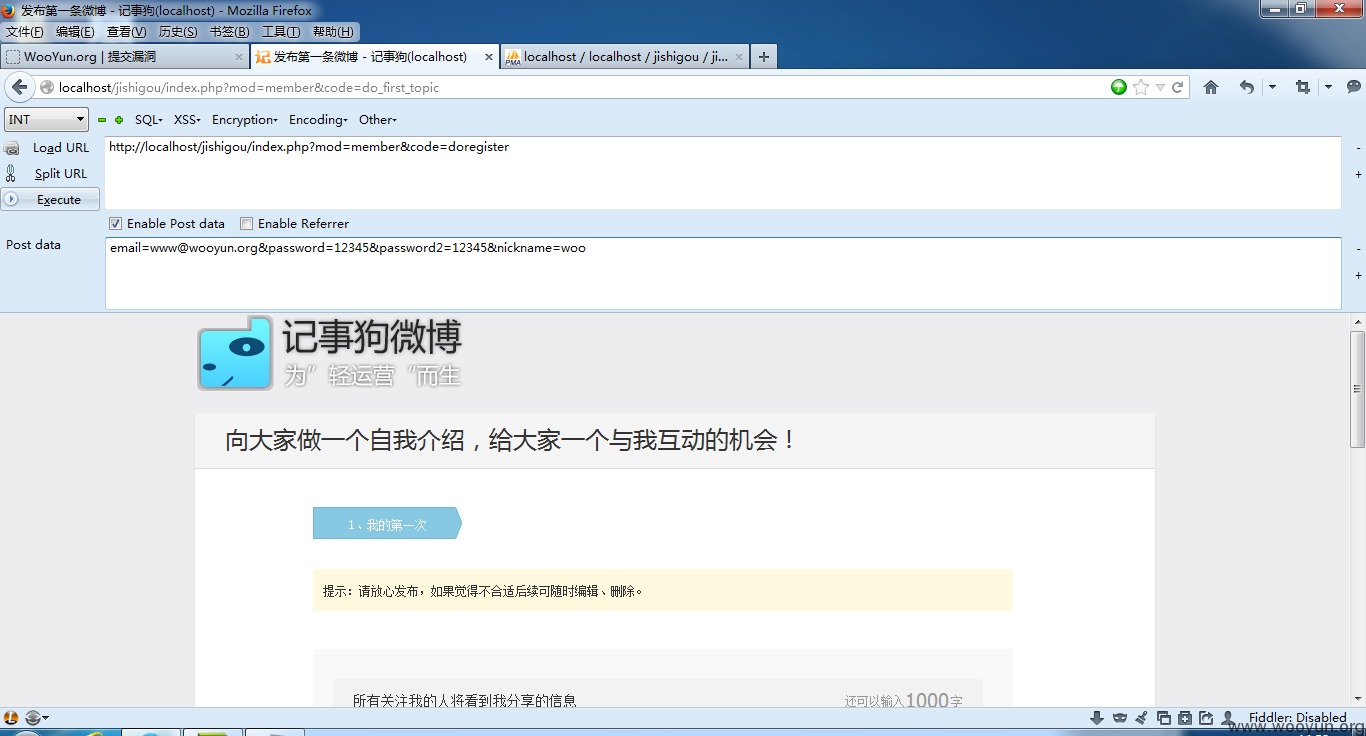
Task: Click the browser address bar URL
Action: tap(580, 87)
